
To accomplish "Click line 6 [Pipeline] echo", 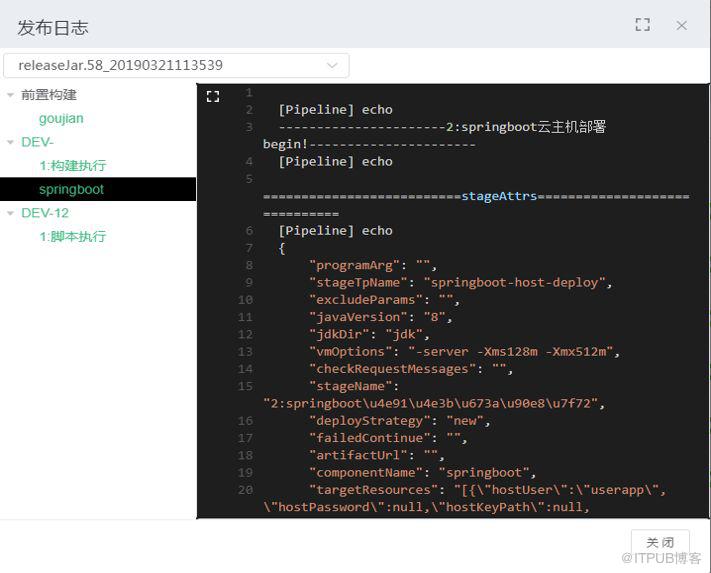I will tap(336, 231).
